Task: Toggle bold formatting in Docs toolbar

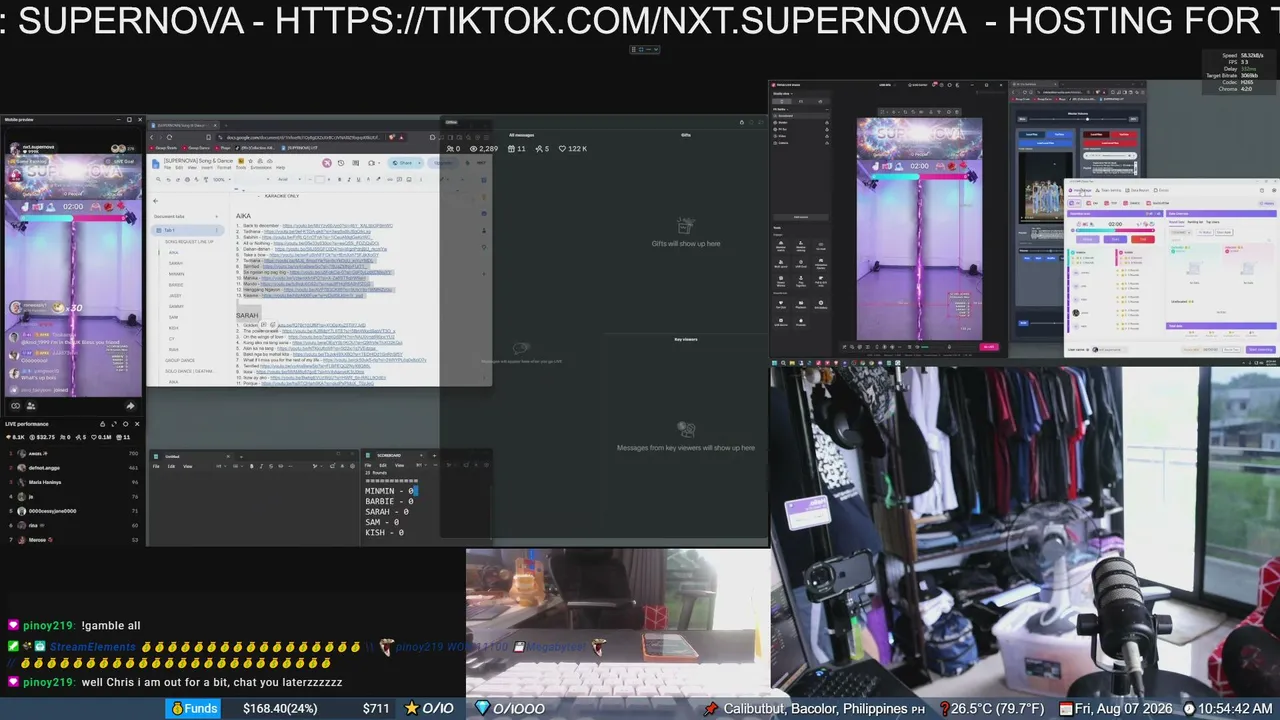Action: pyautogui.click(x=339, y=180)
